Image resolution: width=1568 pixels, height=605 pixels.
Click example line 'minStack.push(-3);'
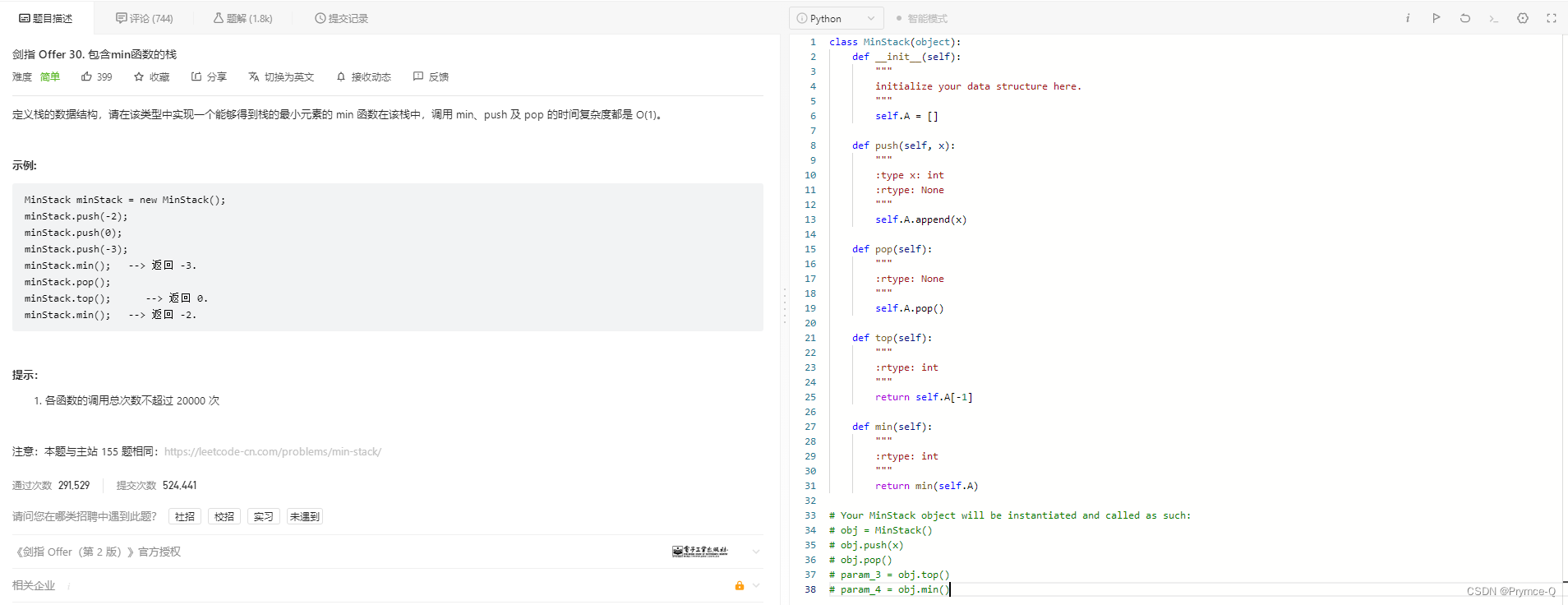[76, 249]
